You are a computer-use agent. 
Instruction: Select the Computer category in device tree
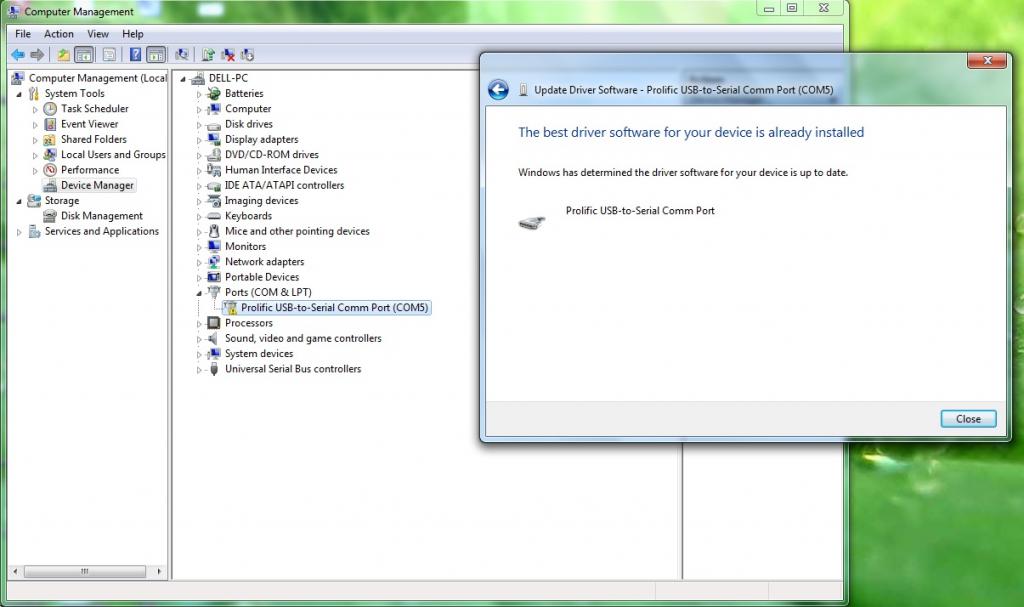248,109
